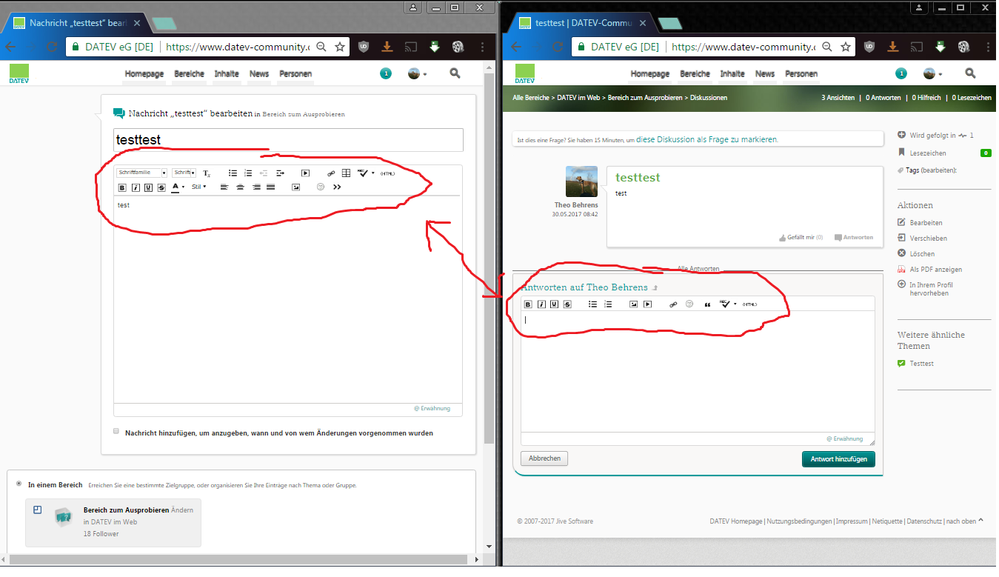The image size is (999, 577).
Task: Increase indent in left editor toolbar
Action: (x=280, y=173)
